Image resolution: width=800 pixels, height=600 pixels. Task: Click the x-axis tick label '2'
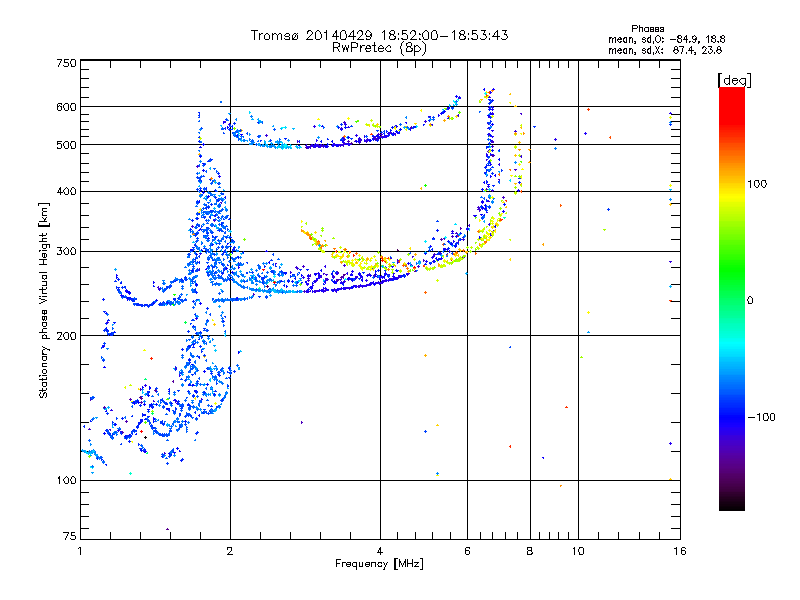pyautogui.click(x=230, y=551)
